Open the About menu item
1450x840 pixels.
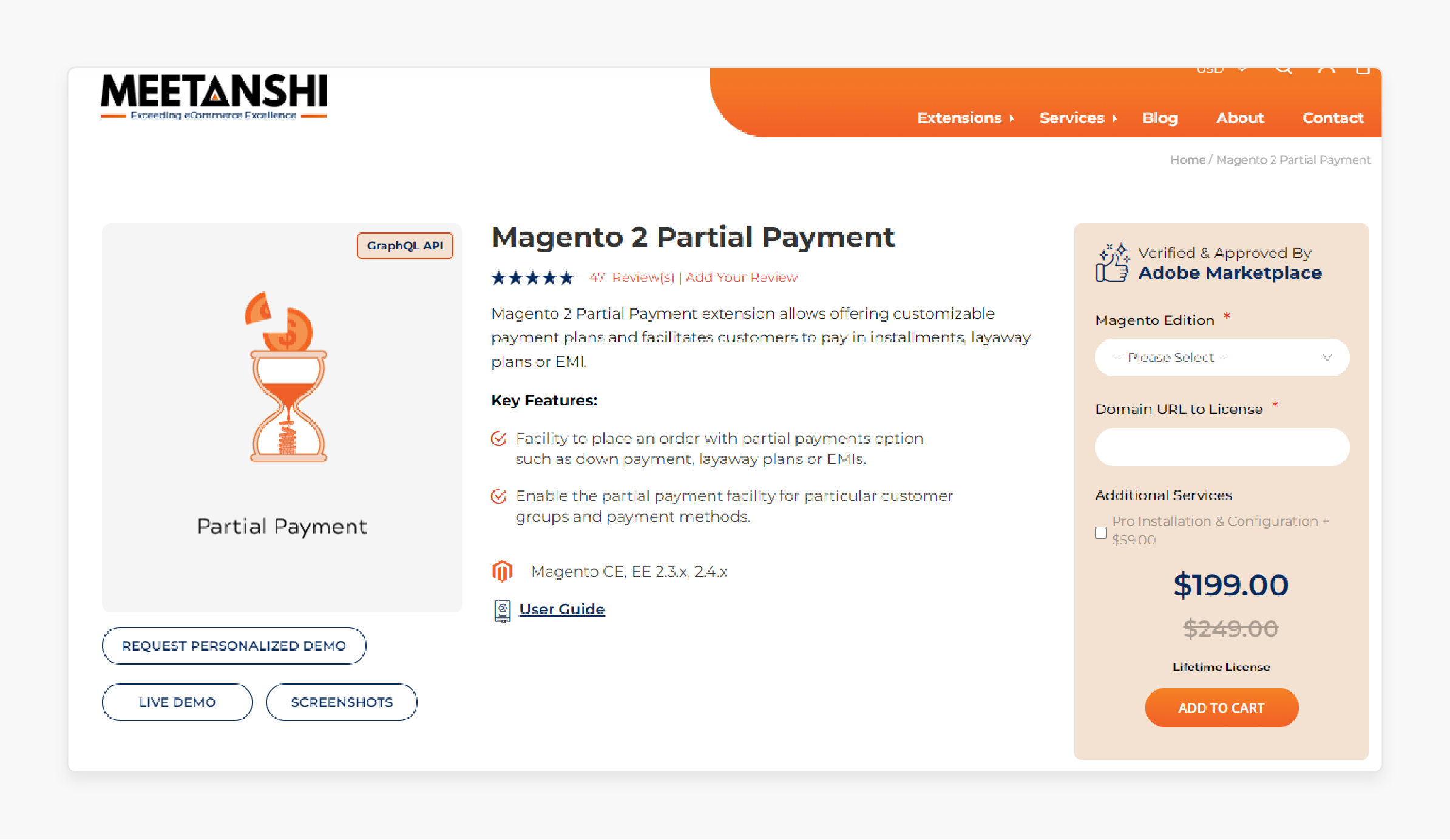click(x=1240, y=118)
